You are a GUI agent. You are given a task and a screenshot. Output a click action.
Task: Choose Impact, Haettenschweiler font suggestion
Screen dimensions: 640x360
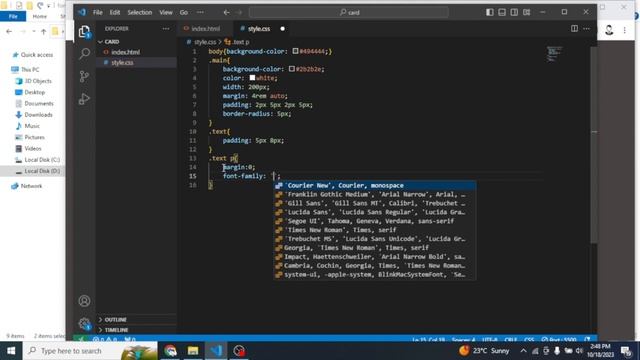click(375, 257)
